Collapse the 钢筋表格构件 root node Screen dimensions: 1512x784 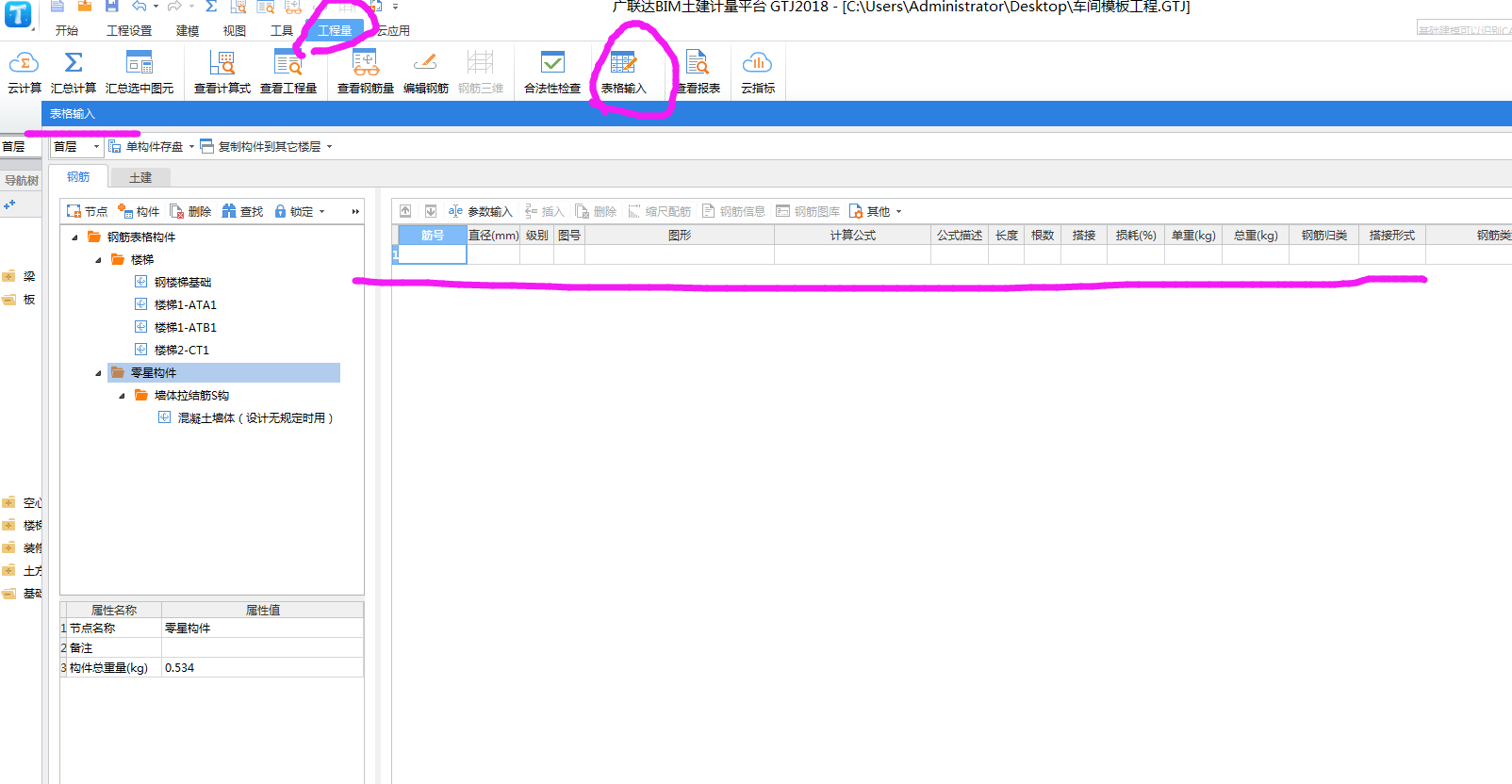(x=75, y=237)
